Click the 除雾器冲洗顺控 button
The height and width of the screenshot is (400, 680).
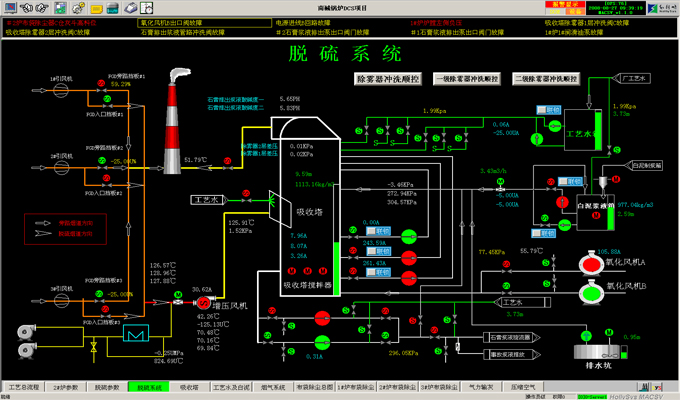pos(388,79)
